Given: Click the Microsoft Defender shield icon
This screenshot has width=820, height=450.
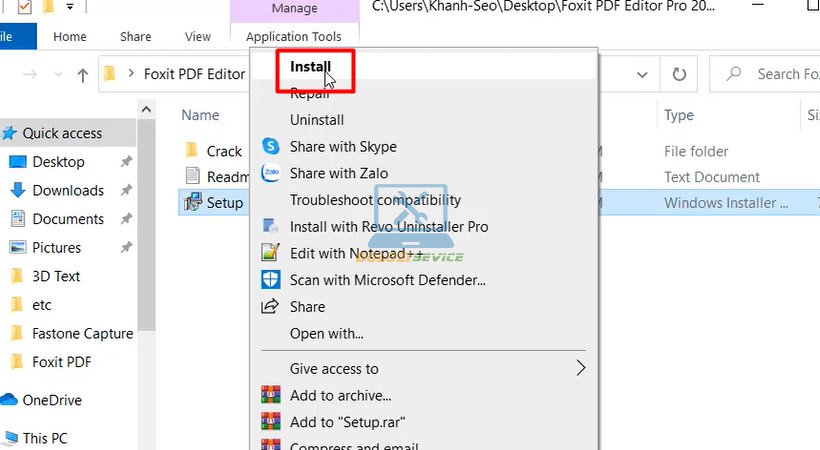Looking at the screenshot, I should pyautogui.click(x=270, y=280).
